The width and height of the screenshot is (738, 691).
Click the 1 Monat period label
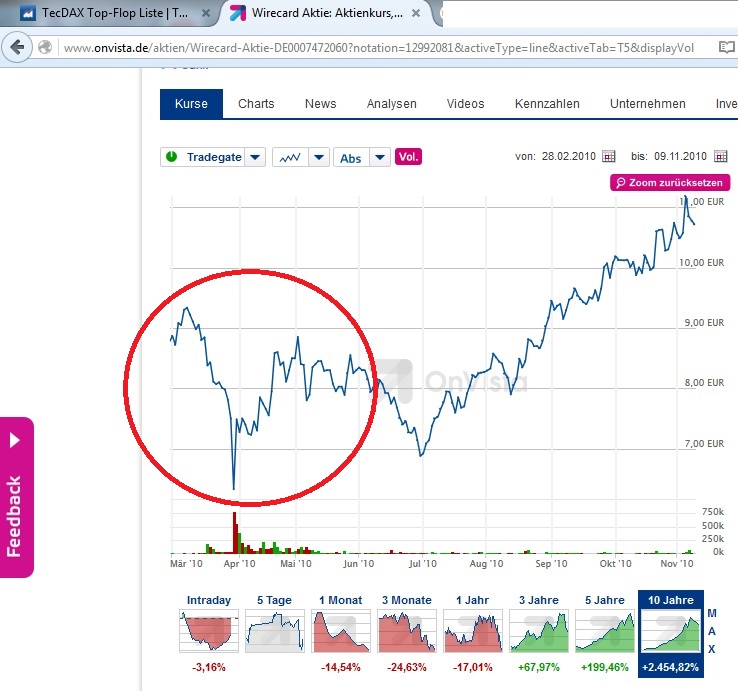[341, 600]
